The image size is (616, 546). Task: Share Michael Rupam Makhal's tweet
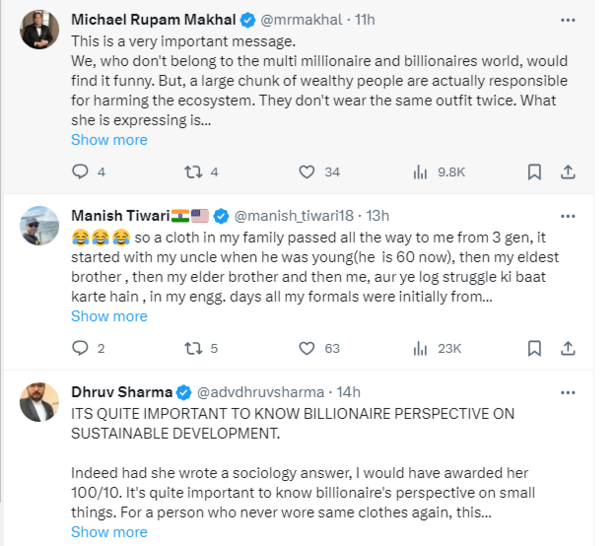coord(567,172)
